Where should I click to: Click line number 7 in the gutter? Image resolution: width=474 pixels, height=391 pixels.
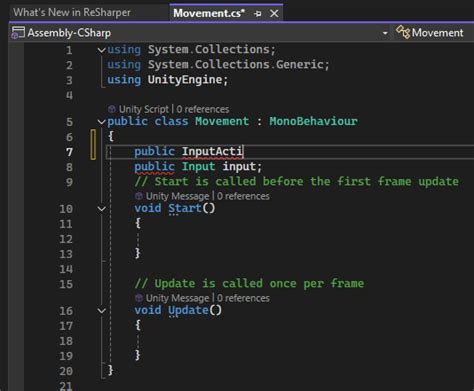69,152
